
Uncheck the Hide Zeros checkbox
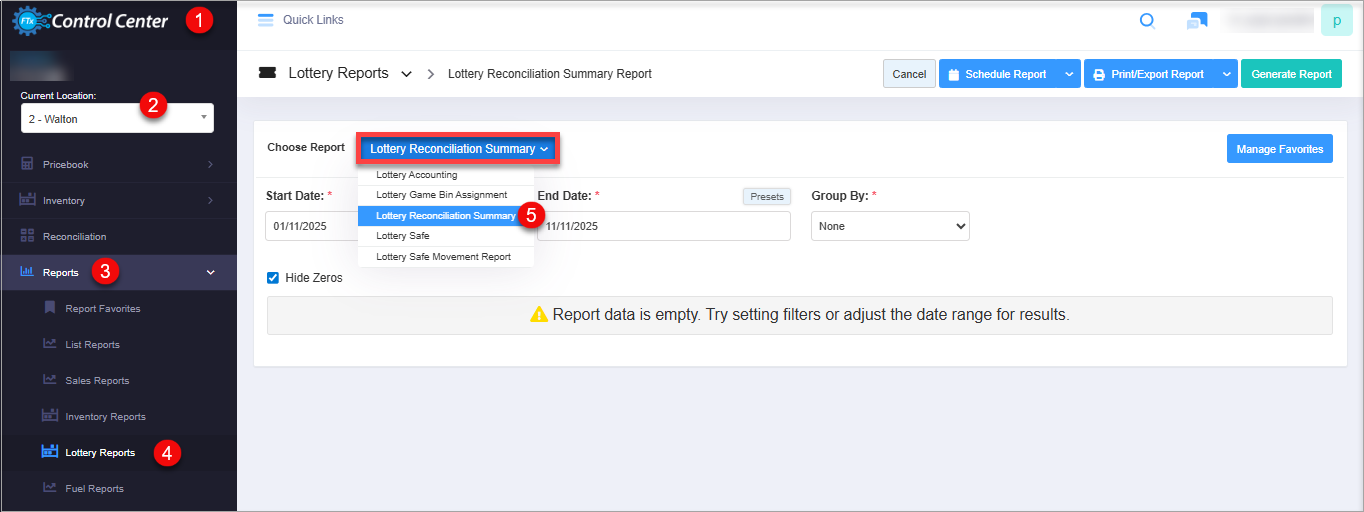(273, 278)
